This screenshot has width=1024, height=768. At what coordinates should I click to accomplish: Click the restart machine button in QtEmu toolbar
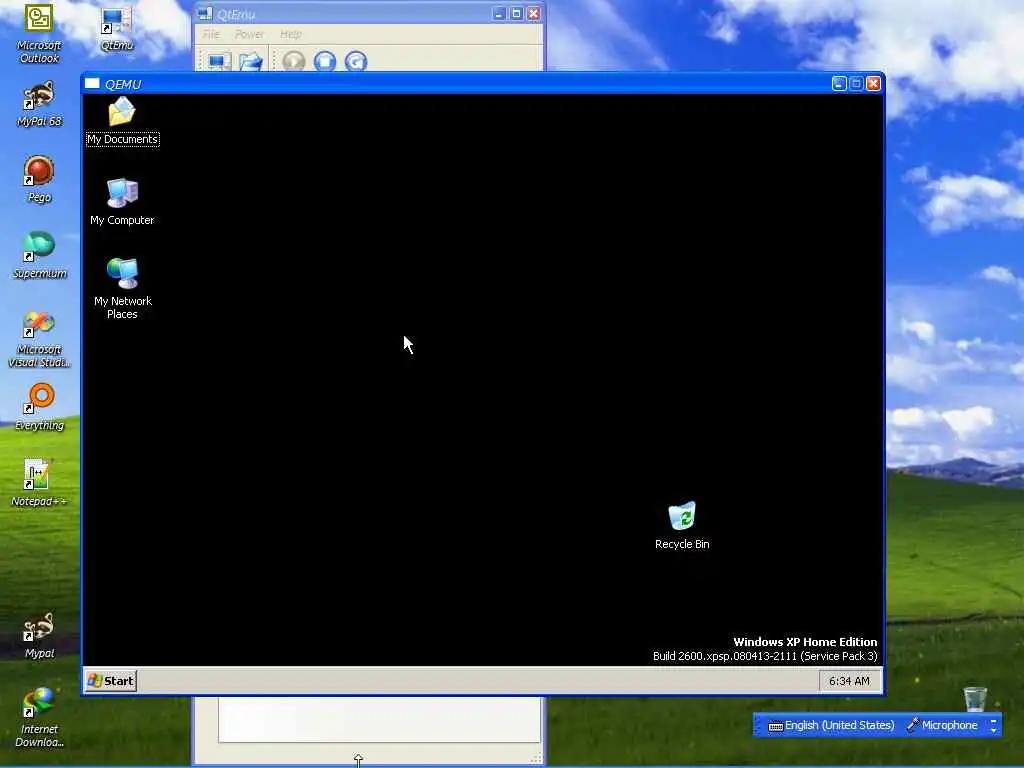coord(356,61)
